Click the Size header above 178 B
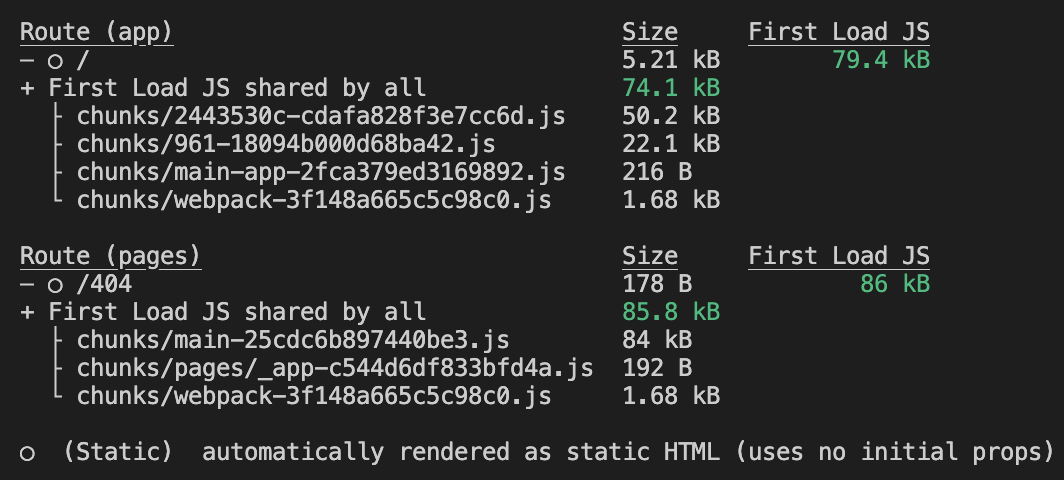1064x480 pixels. coord(649,256)
